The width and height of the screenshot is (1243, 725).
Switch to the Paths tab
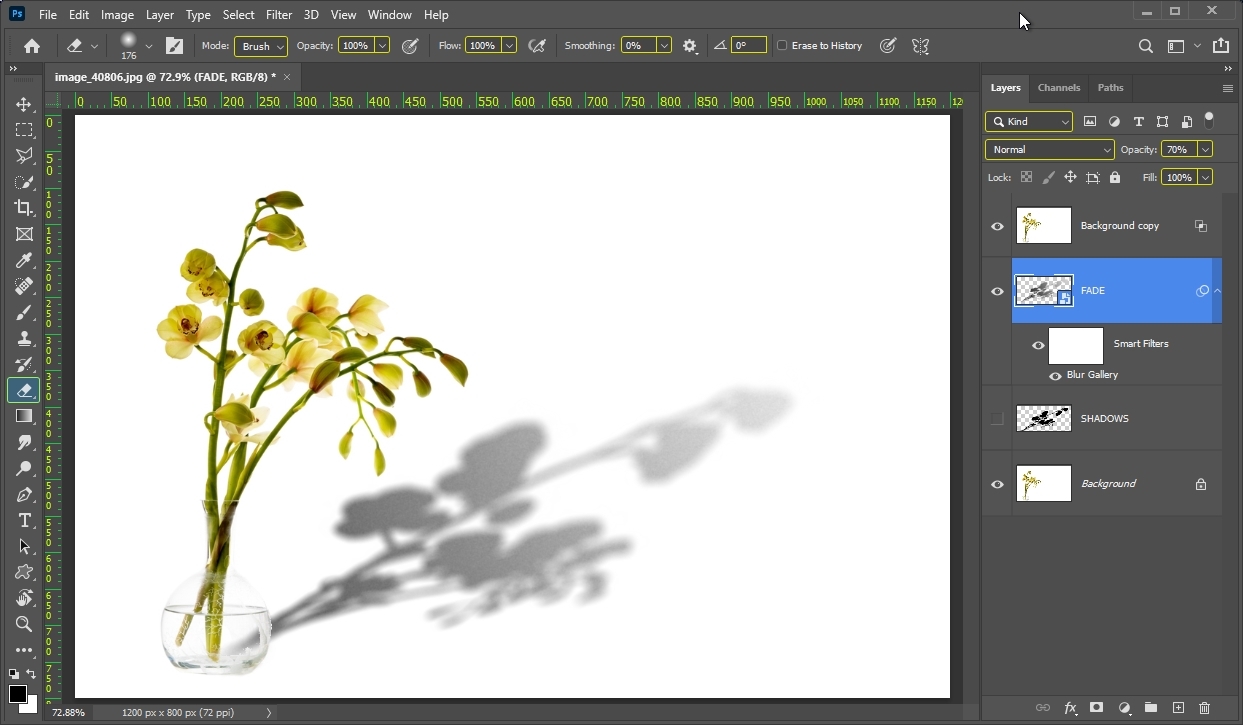coord(1110,88)
